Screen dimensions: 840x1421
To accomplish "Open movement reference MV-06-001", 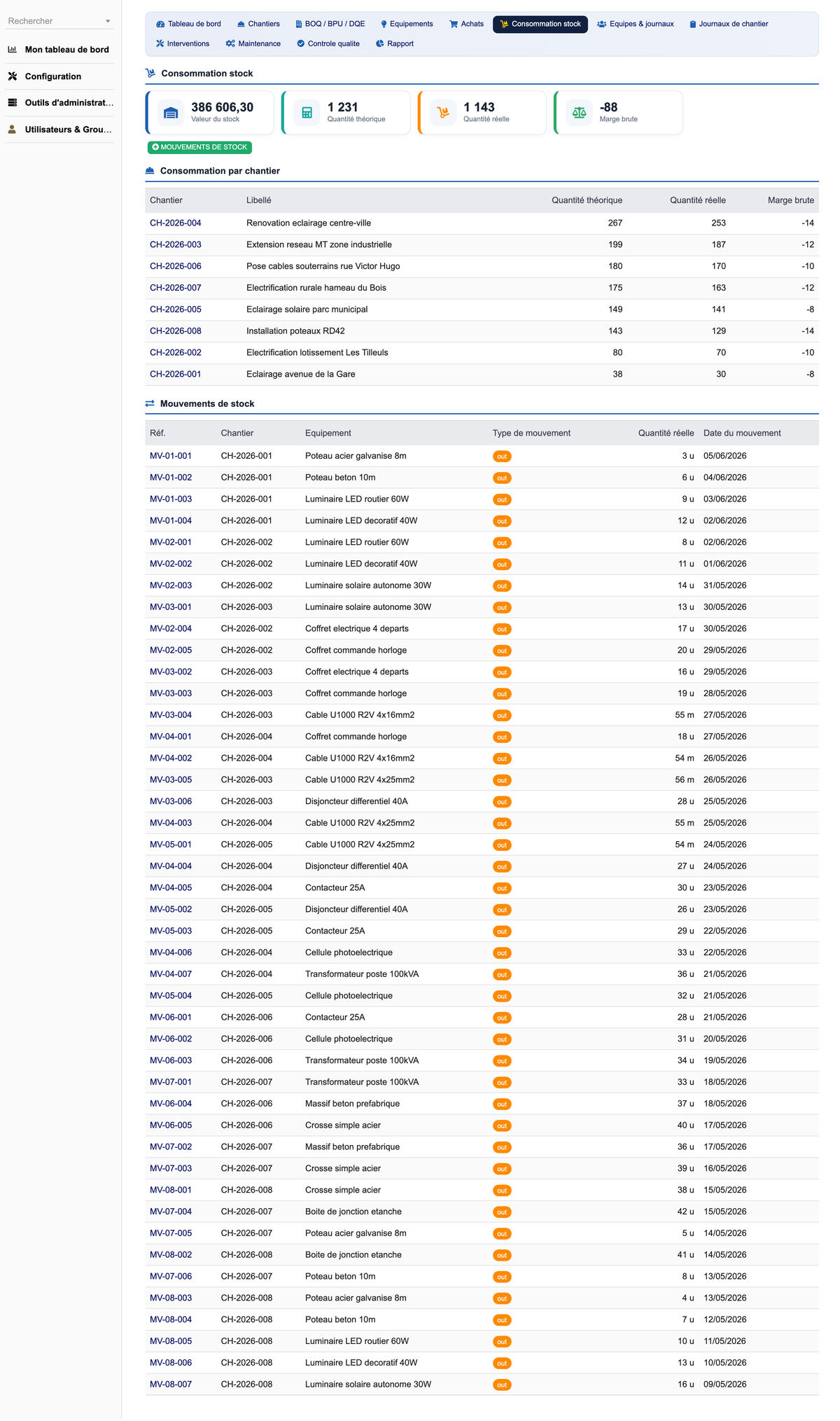I will pyautogui.click(x=171, y=1017).
